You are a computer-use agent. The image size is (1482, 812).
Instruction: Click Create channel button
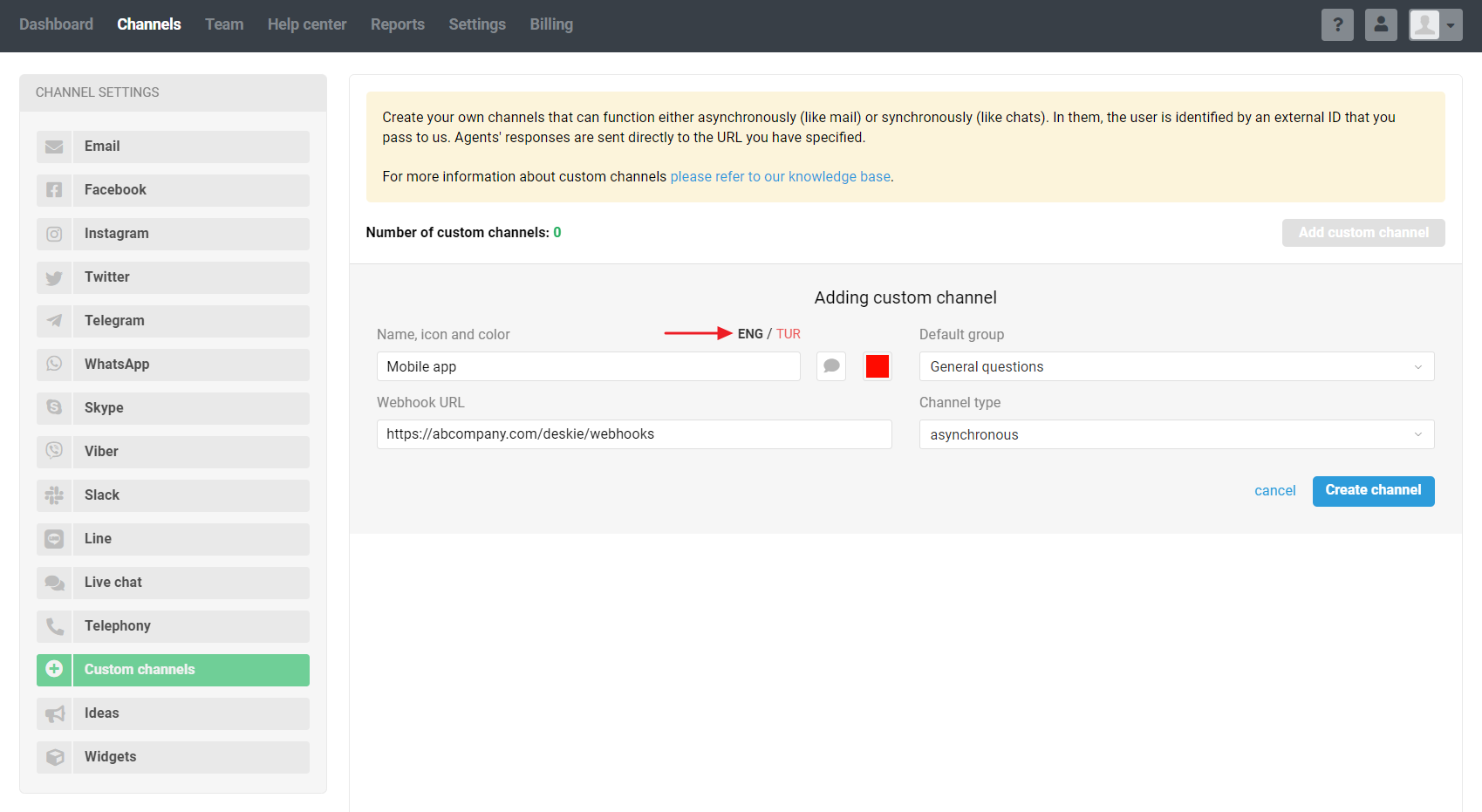click(1374, 491)
